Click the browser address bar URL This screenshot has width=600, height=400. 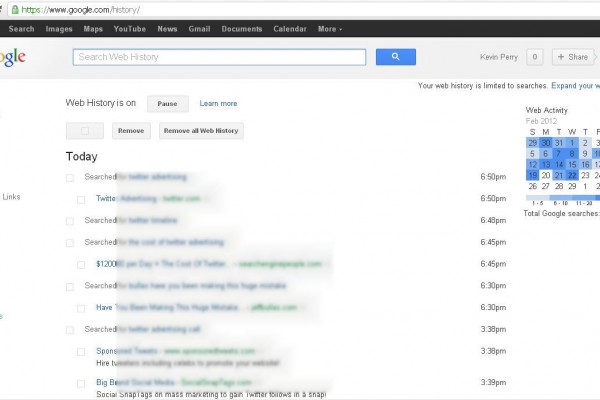click(x=80, y=10)
